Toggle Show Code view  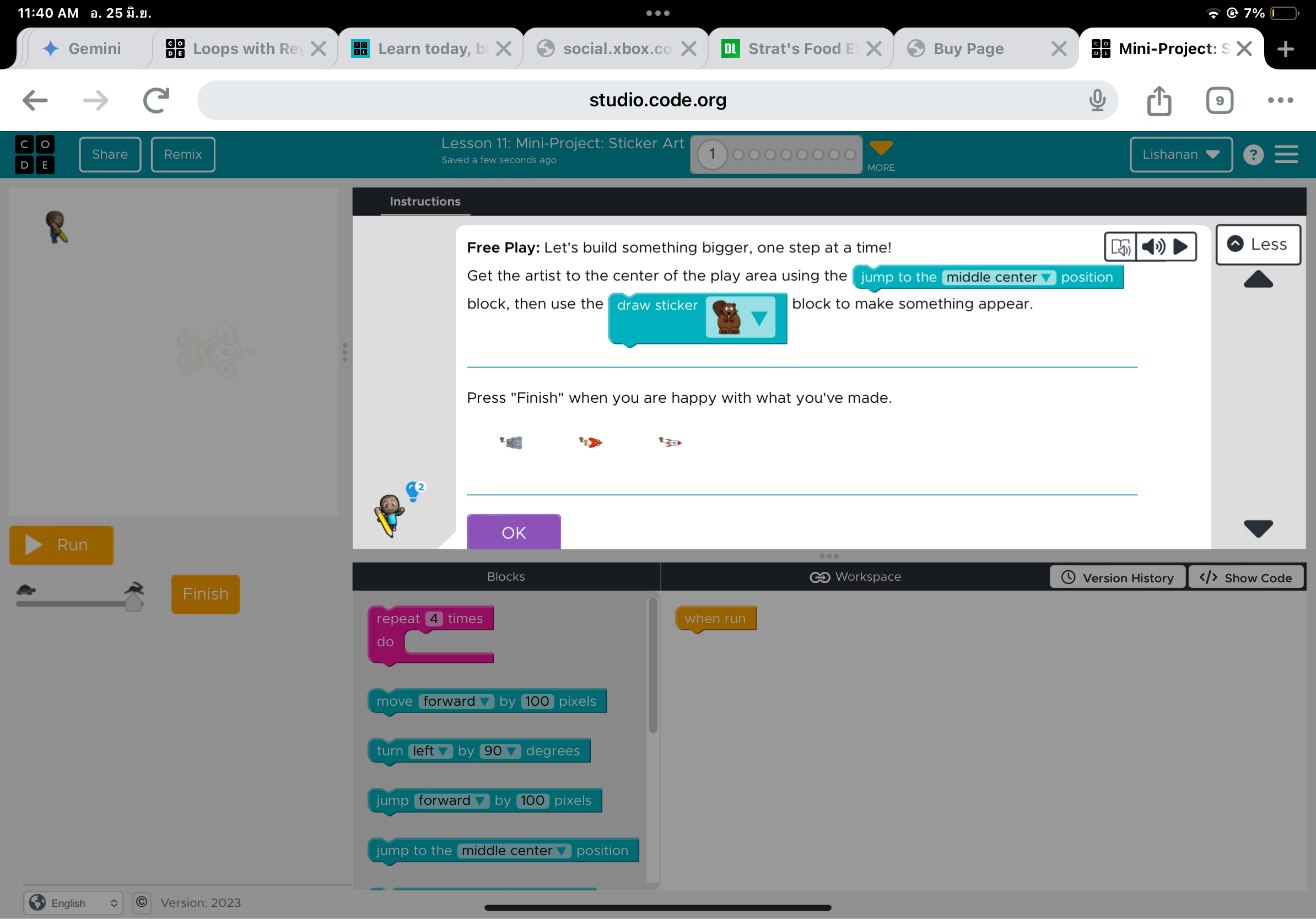click(x=1245, y=577)
